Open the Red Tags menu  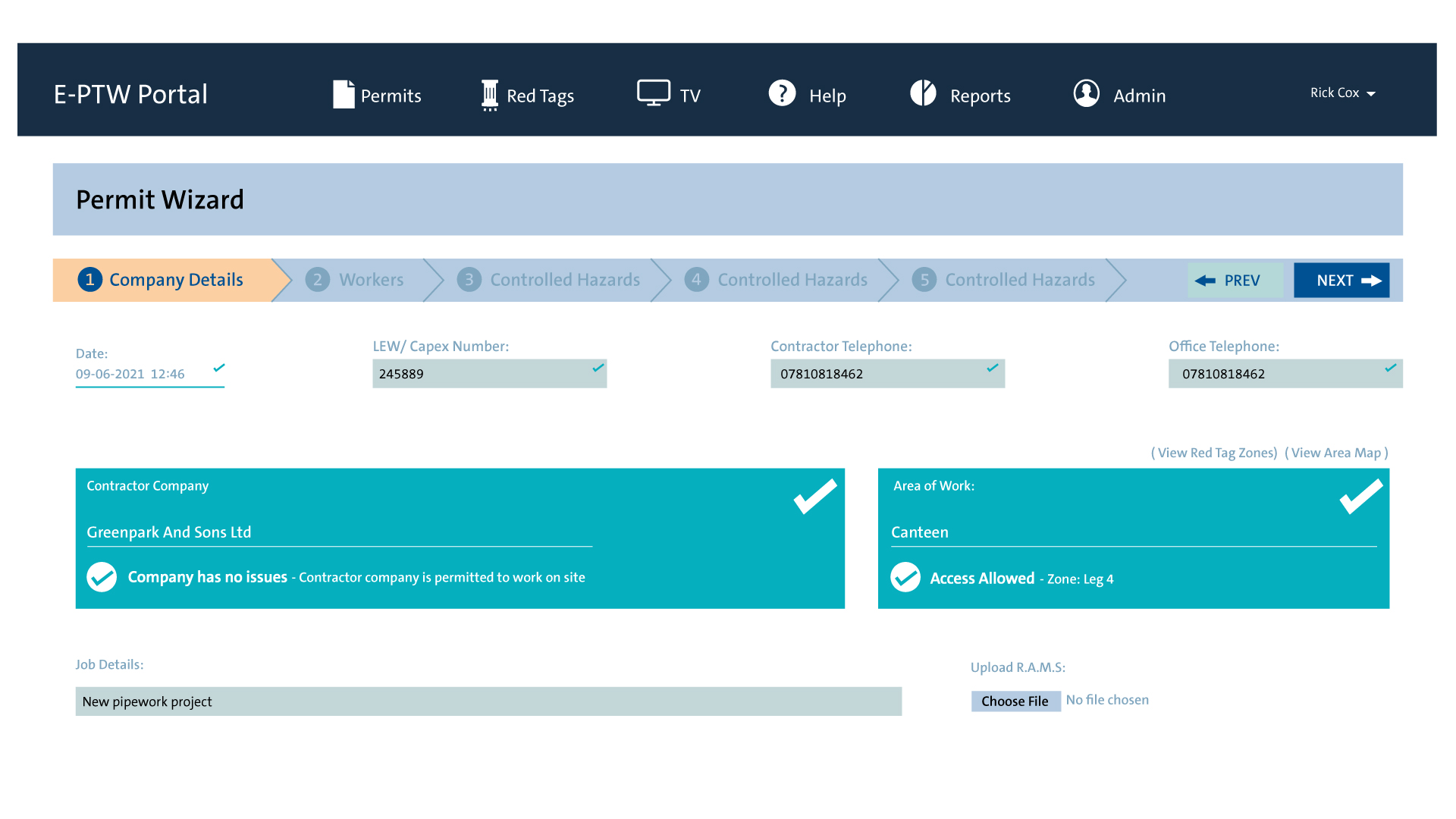pyautogui.click(x=528, y=96)
